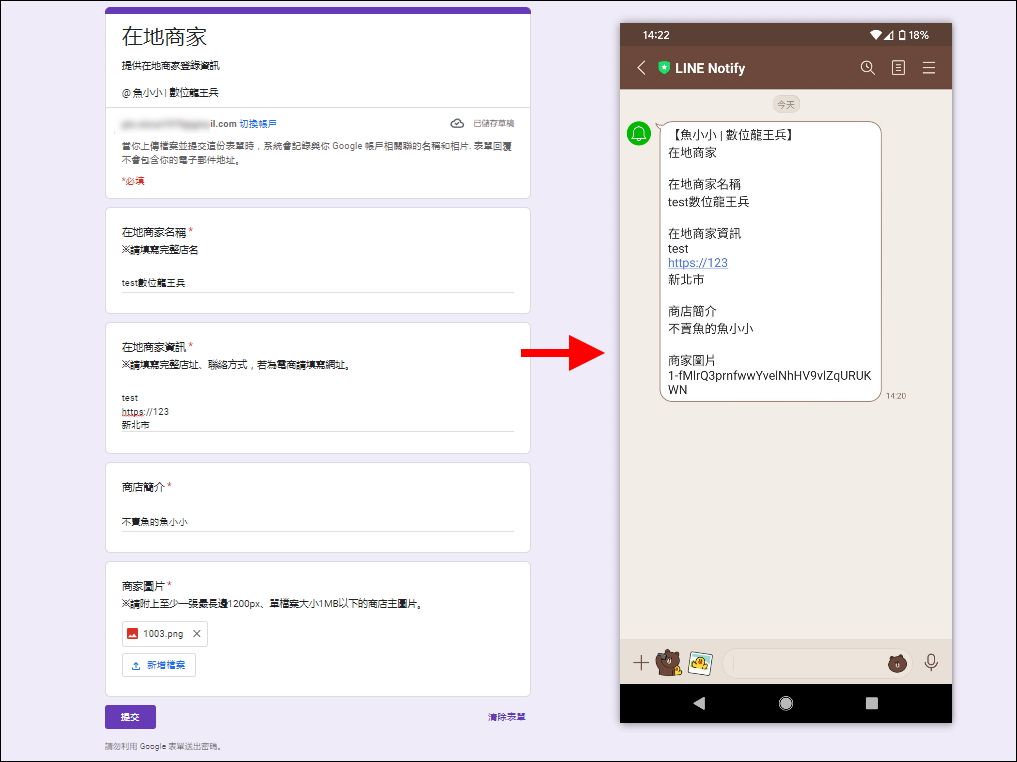Click the Wi-Fi signal icon in status bar

(x=876, y=35)
